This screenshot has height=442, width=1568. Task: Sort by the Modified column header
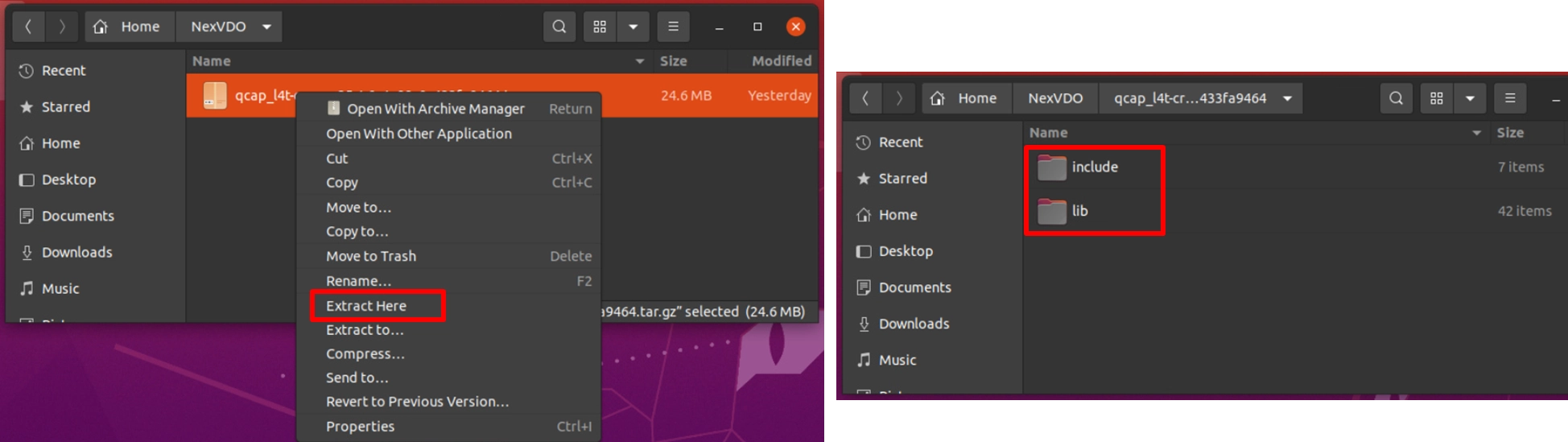(780, 61)
